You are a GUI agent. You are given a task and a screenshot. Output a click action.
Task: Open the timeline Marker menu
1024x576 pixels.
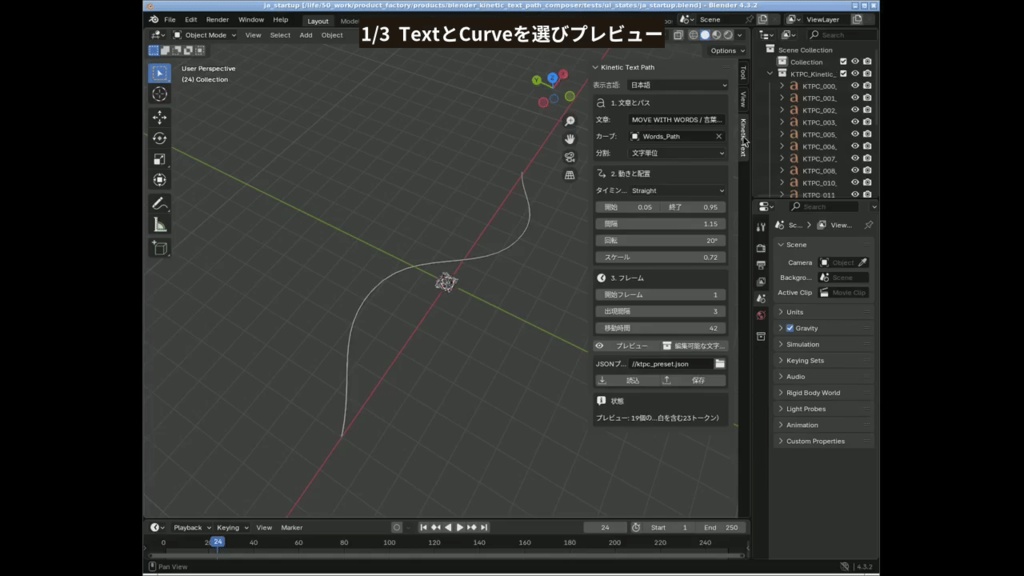tap(292, 528)
